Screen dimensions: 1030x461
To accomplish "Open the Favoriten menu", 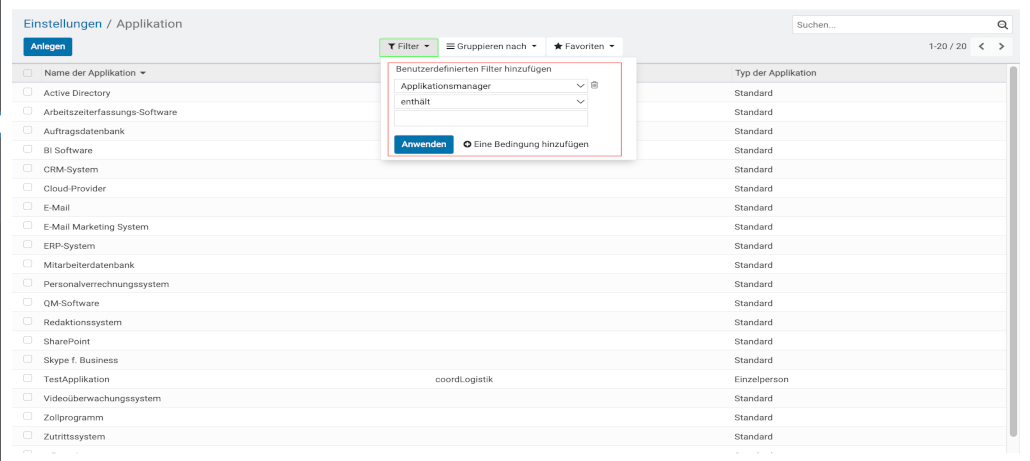I will [584, 47].
